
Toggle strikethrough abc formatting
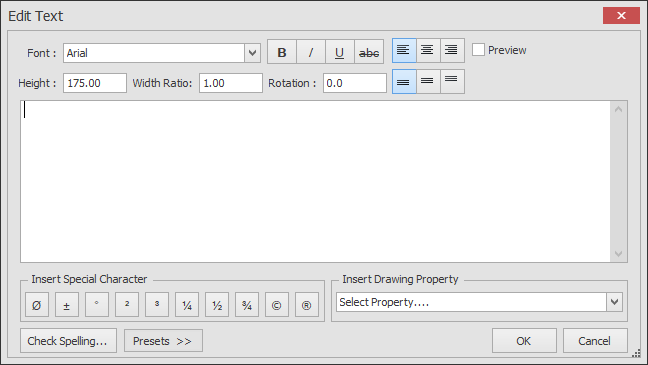click(x=369, y=52)
